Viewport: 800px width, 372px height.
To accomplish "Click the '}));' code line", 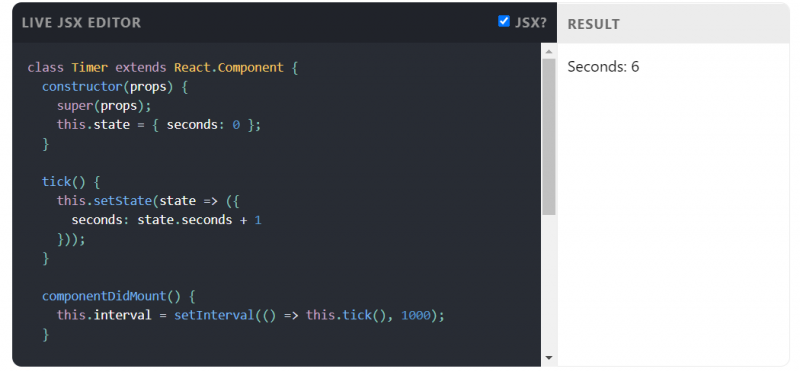I will click(x=71, y=239).
